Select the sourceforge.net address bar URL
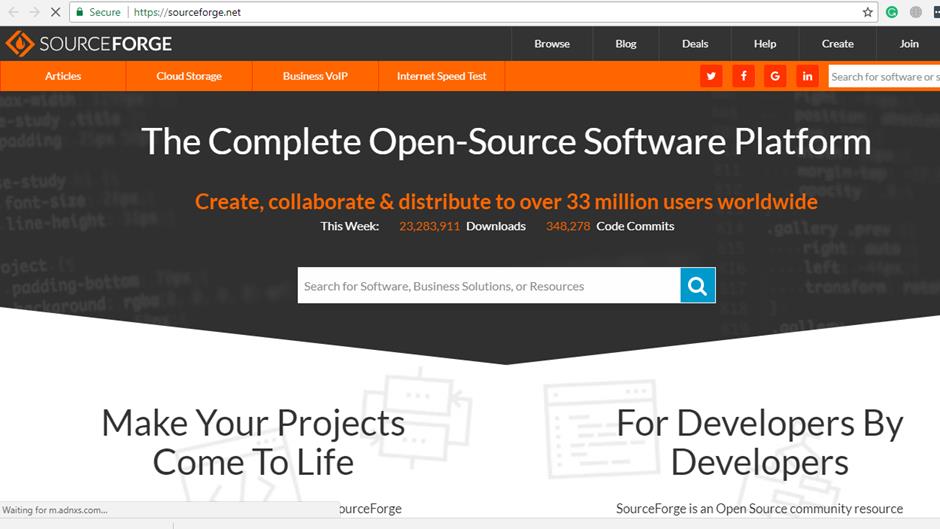Screen dimensions: 940x529 (187, 12)
